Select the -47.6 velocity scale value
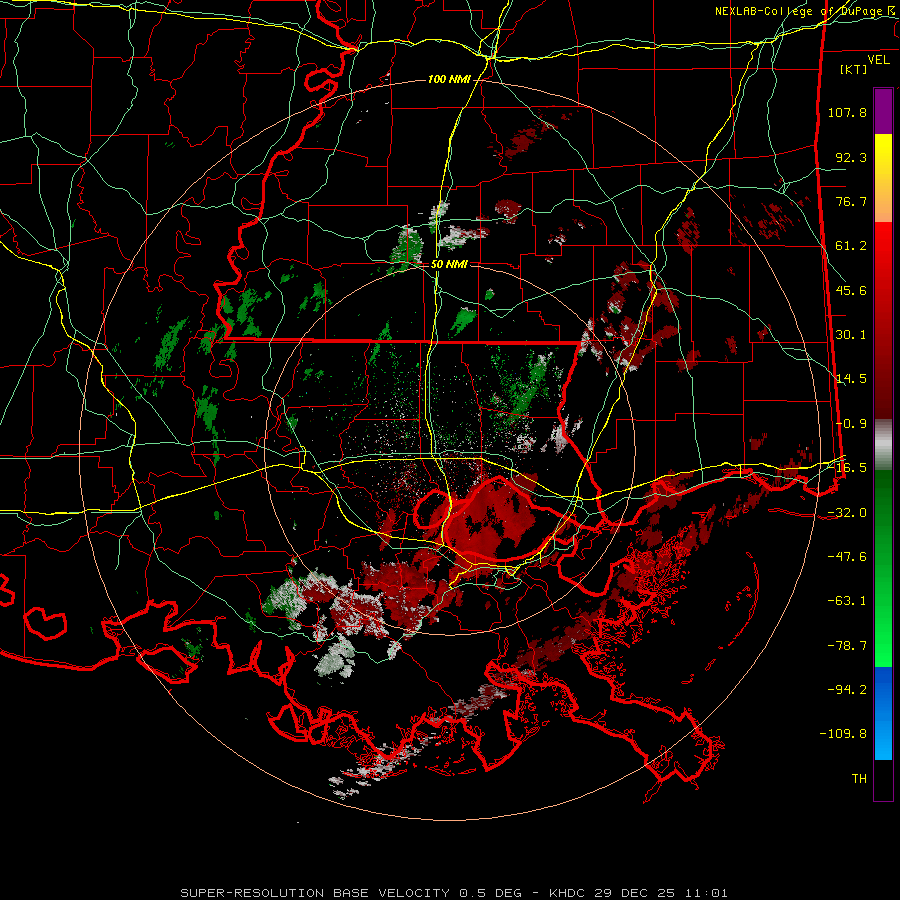Viewport: 900px width, 900px height. 847,557
